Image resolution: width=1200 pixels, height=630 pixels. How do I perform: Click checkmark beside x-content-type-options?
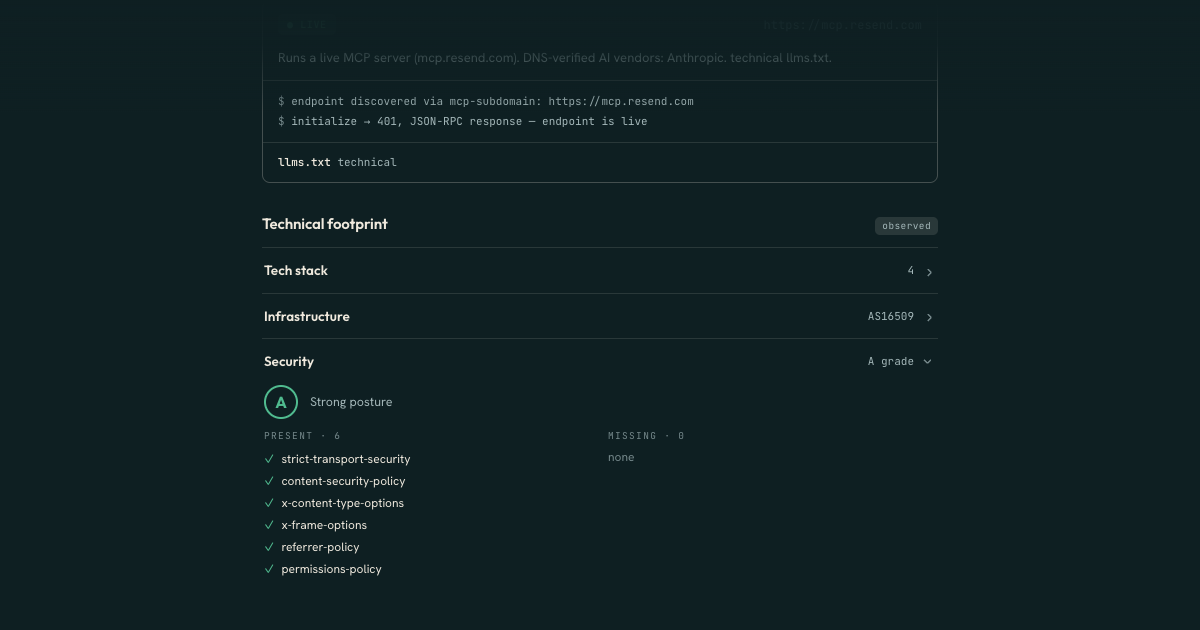pos(269,503)
